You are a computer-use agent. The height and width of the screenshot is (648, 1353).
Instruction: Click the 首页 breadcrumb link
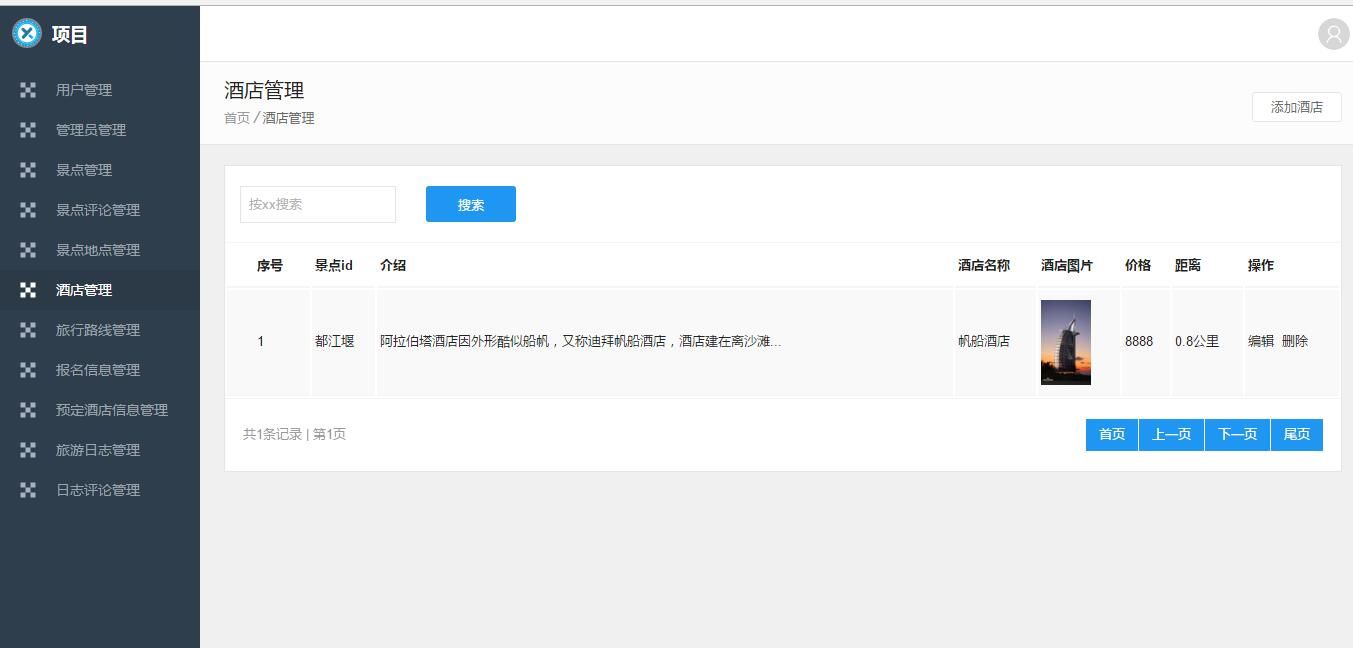pyautogui.click(x=237, y=118)
